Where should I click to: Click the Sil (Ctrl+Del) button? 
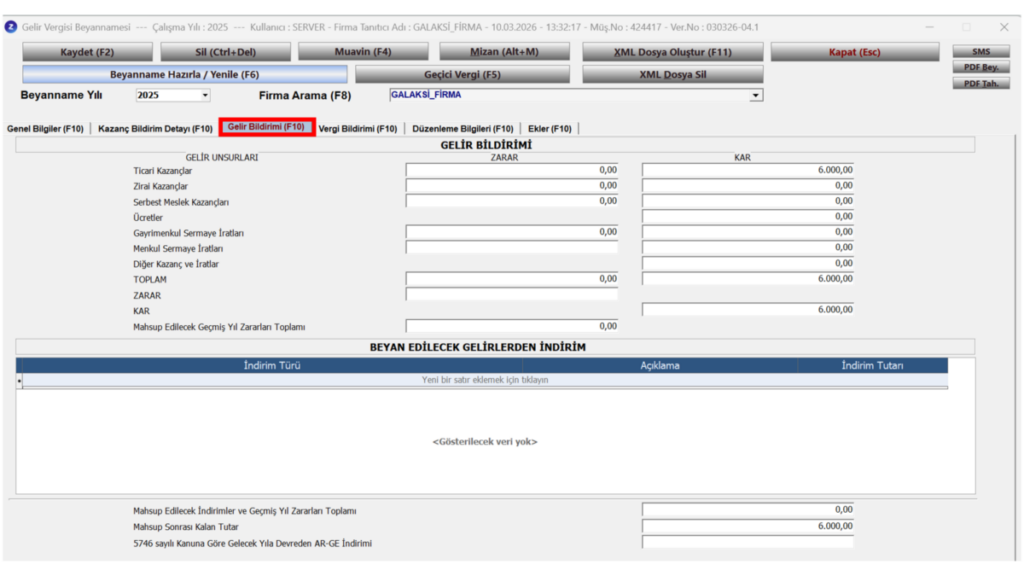225,52
